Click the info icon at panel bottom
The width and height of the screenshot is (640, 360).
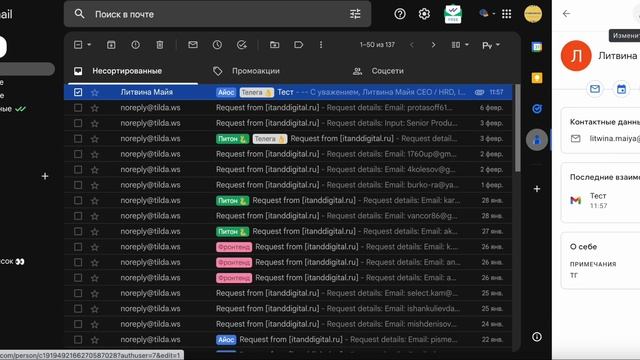coord(537,337)
